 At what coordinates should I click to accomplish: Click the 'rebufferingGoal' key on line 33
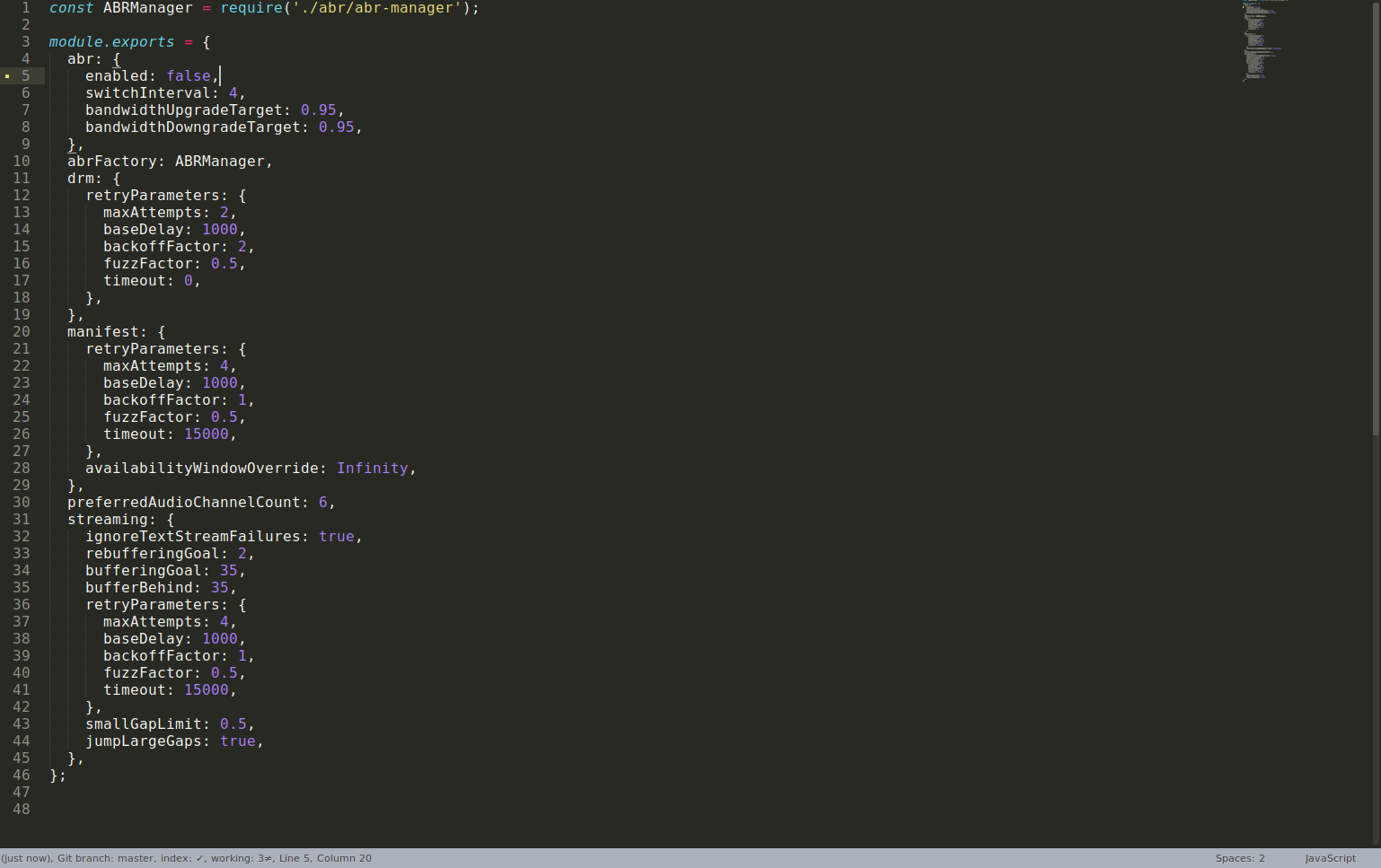pos(153,554)
